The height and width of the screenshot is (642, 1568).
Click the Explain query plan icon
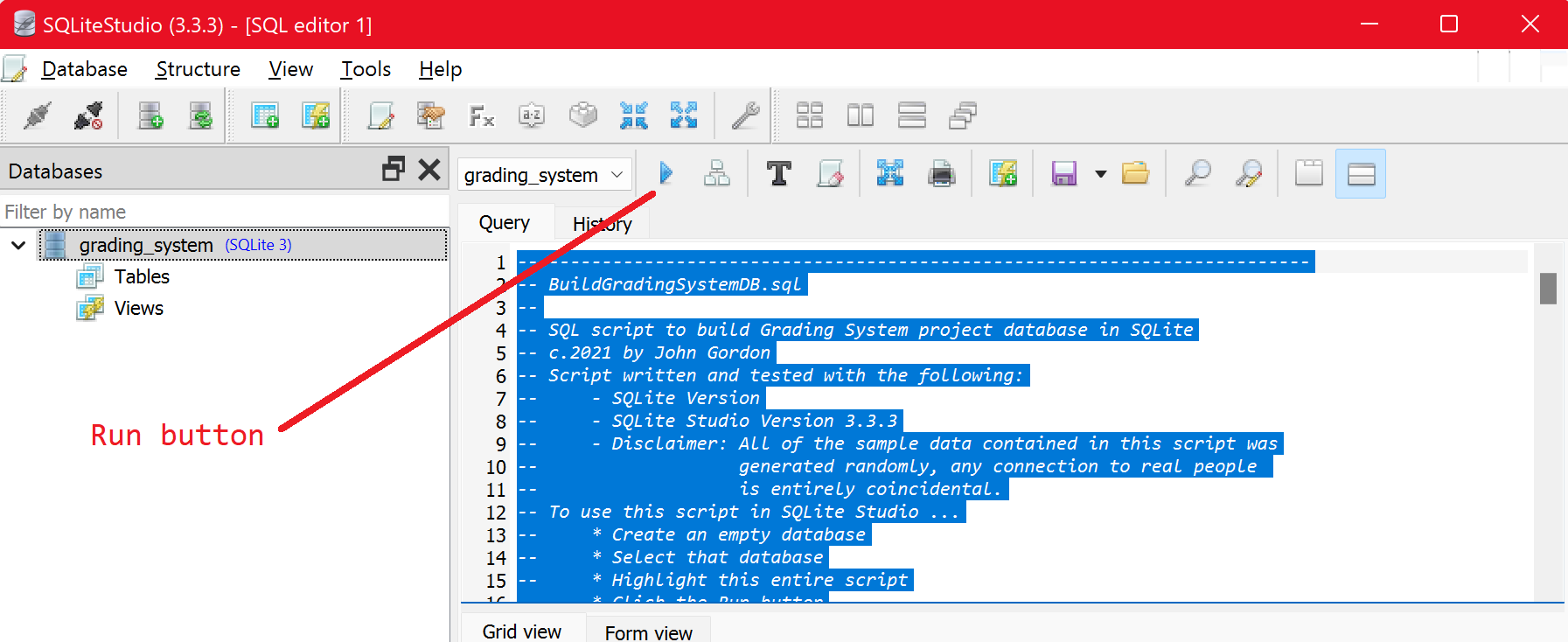click(717, 173)
